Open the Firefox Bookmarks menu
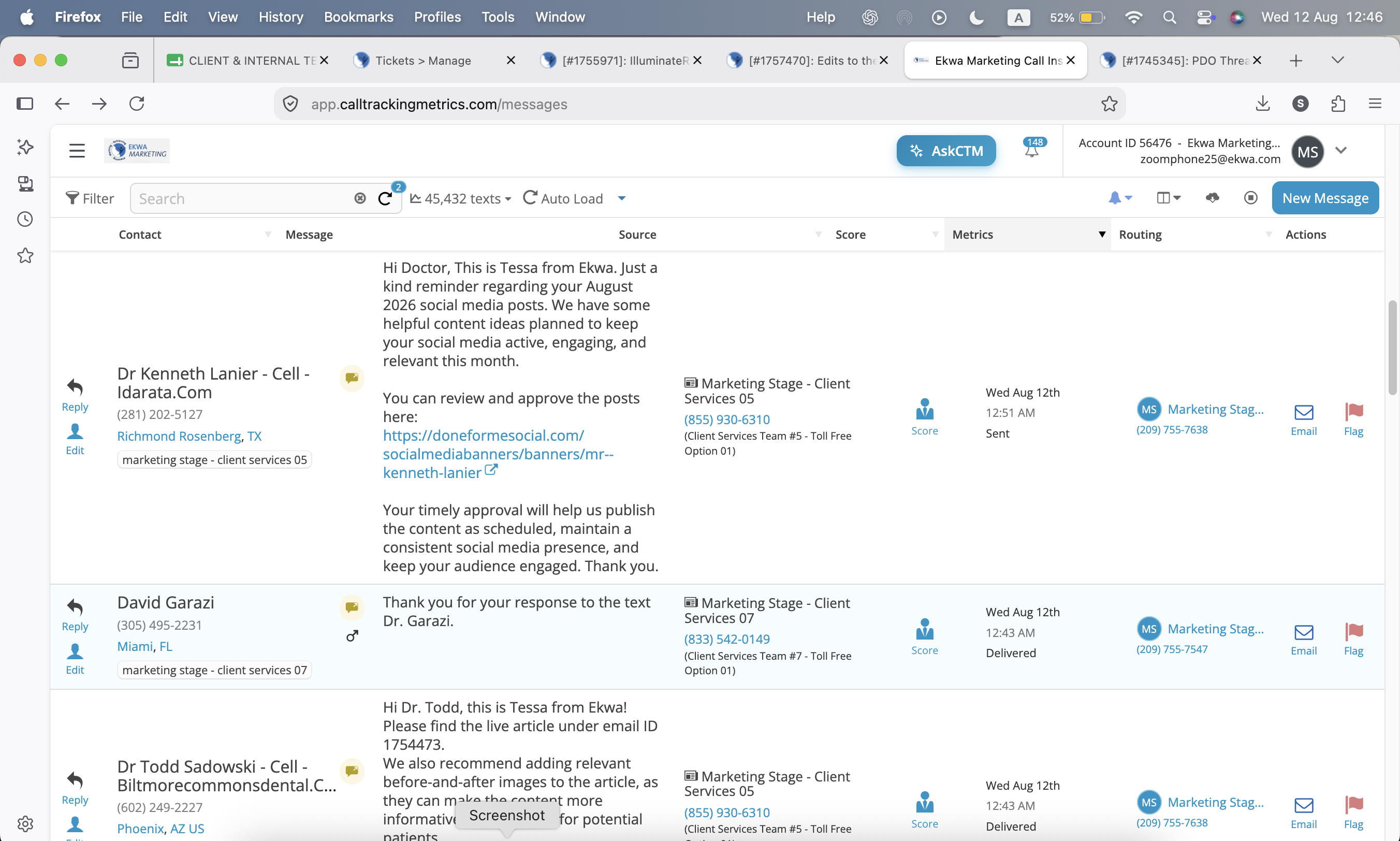This screenshot has width=1400, height=841. 359,17
